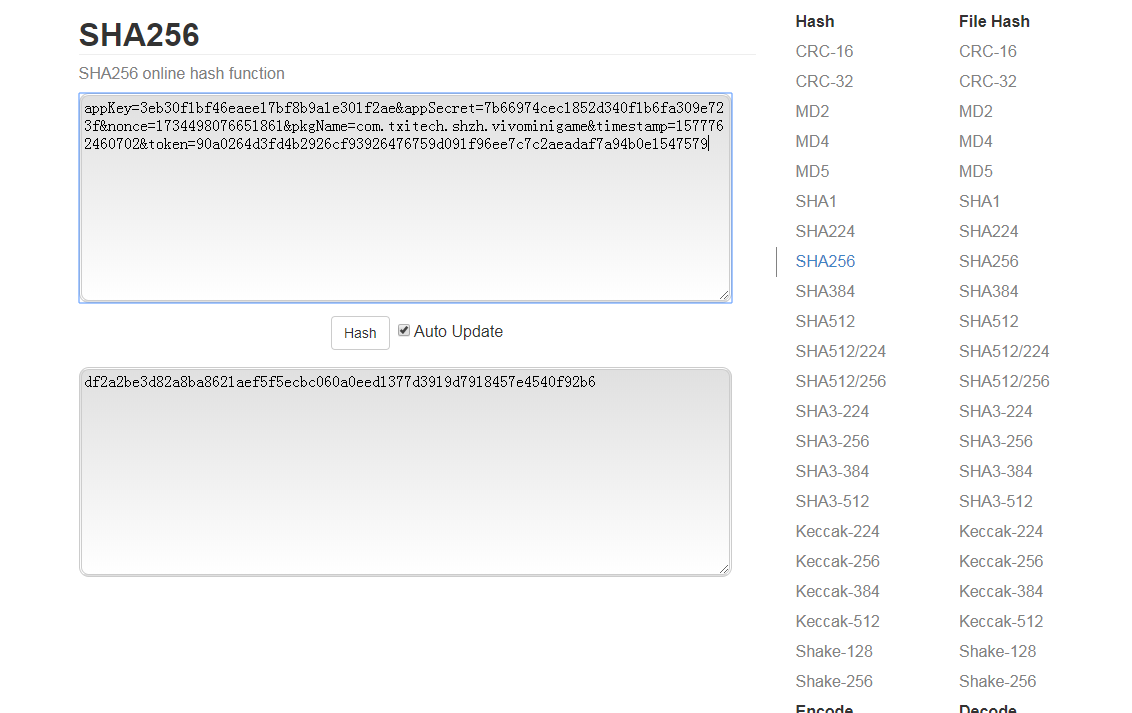Open Keccak-512 under File Hash
This screenshot has height=713, width=1132.
[x=1001, y=621]
